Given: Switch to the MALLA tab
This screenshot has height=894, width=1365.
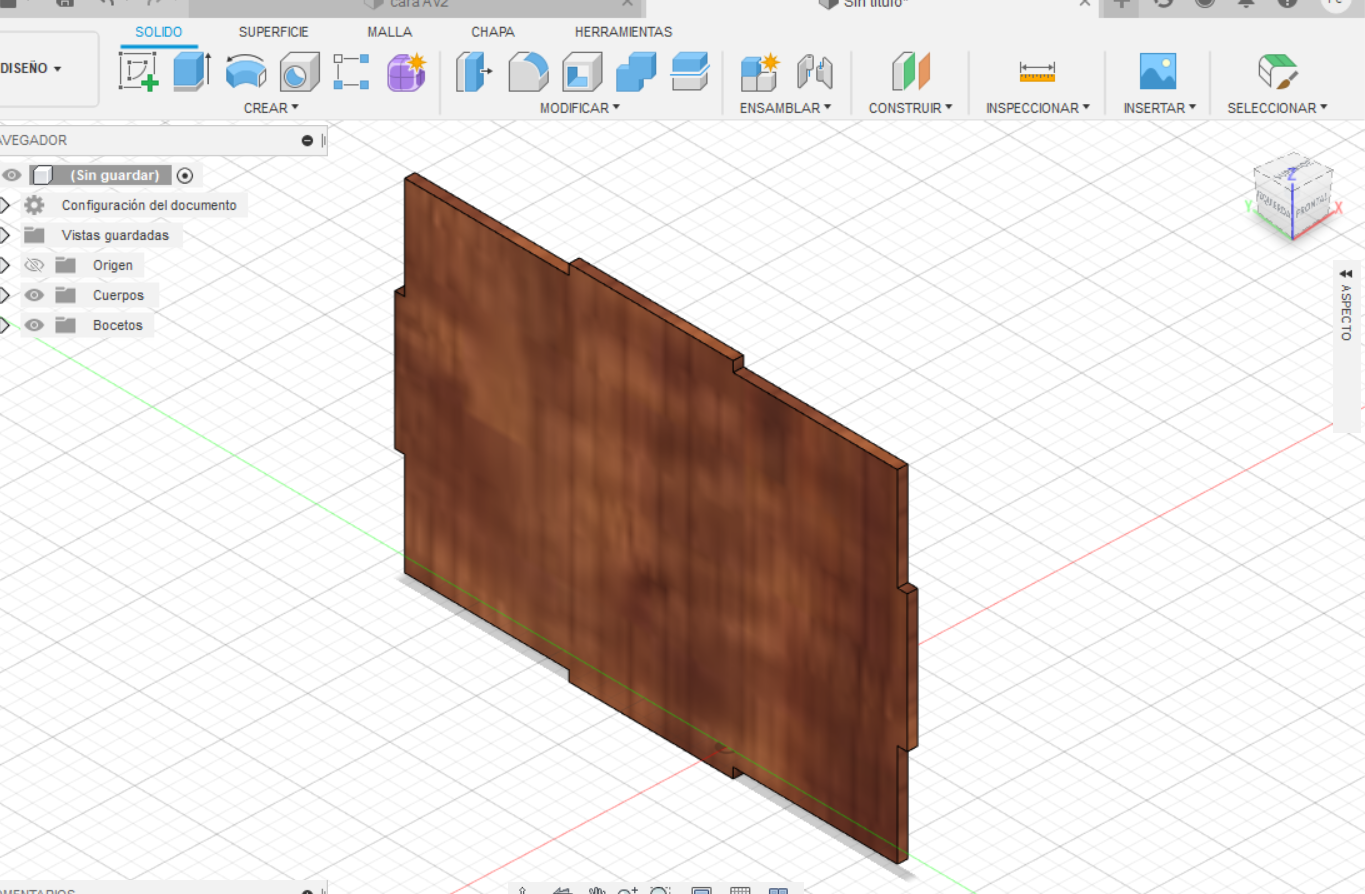Looking at the screenshot, I should tap(390, 32).
